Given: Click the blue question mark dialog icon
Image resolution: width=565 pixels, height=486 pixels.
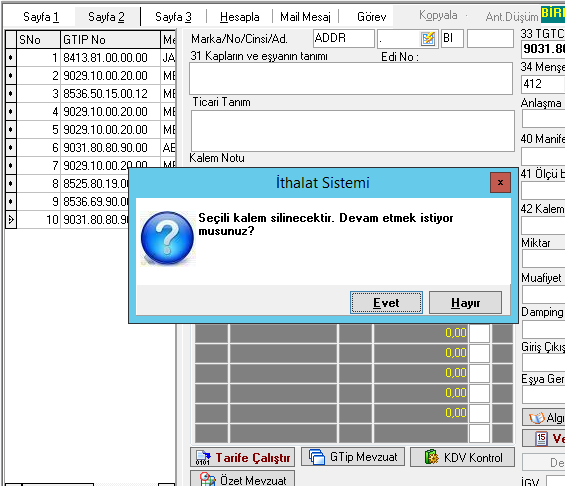Looking at the screenshot, I should (168, 238).
